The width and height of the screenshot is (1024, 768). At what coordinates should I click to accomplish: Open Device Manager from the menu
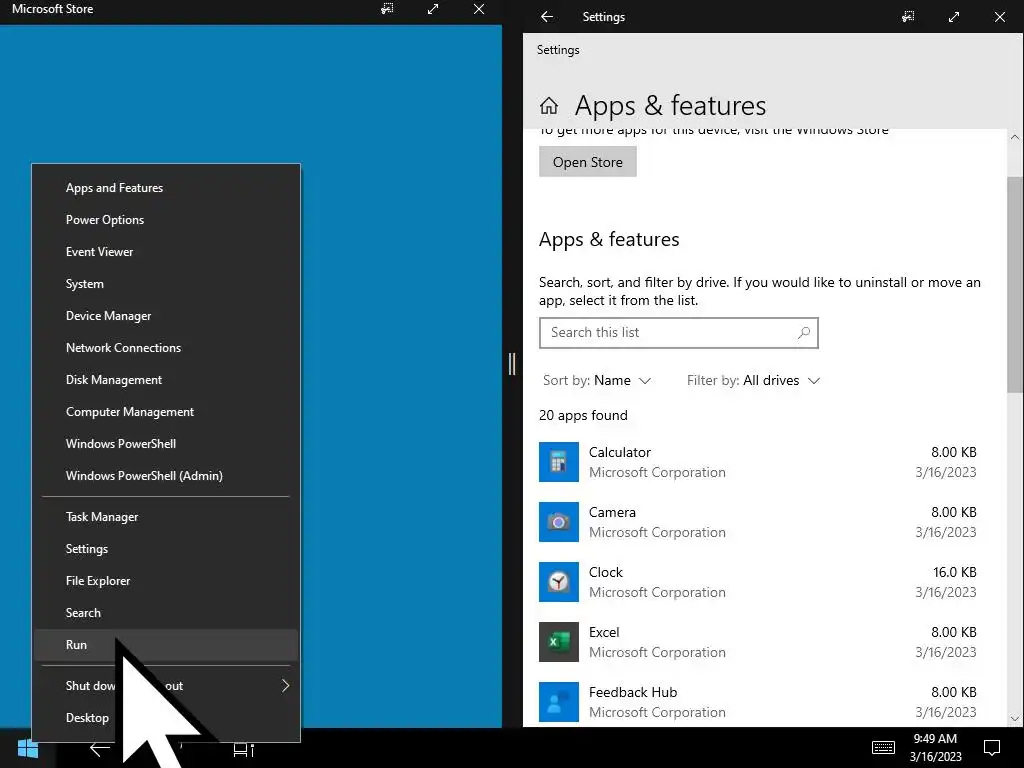click(x=167, y=316)
